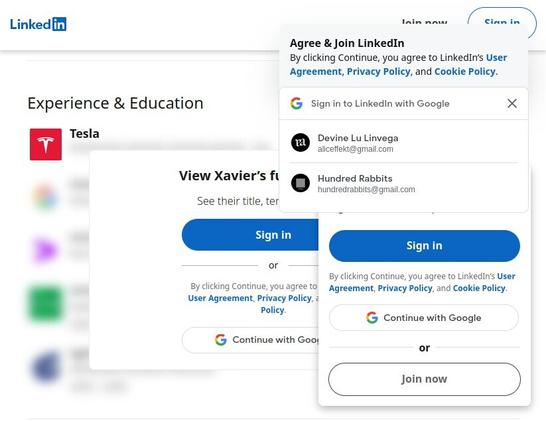Click the Tesla company logo
The width and height of the screenshot is (546, 421).
click(x=46, y=144)
